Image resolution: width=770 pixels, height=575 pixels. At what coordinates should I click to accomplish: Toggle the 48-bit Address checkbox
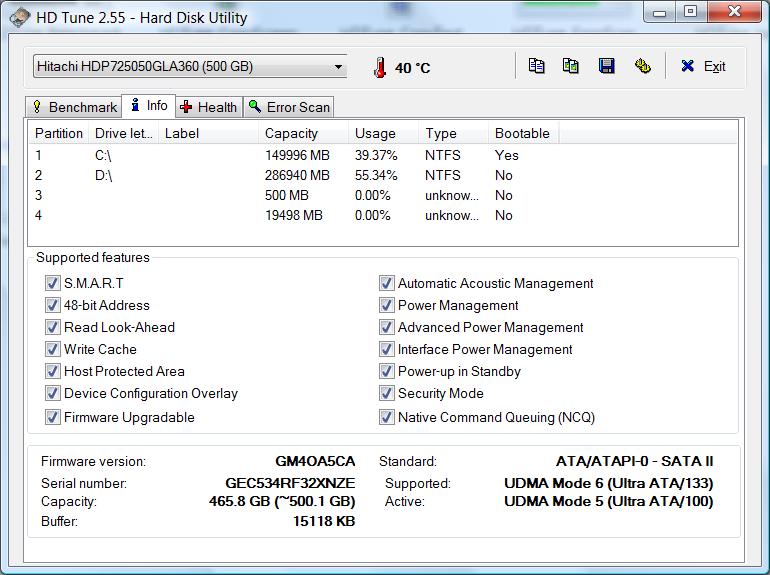coord(53,305)
